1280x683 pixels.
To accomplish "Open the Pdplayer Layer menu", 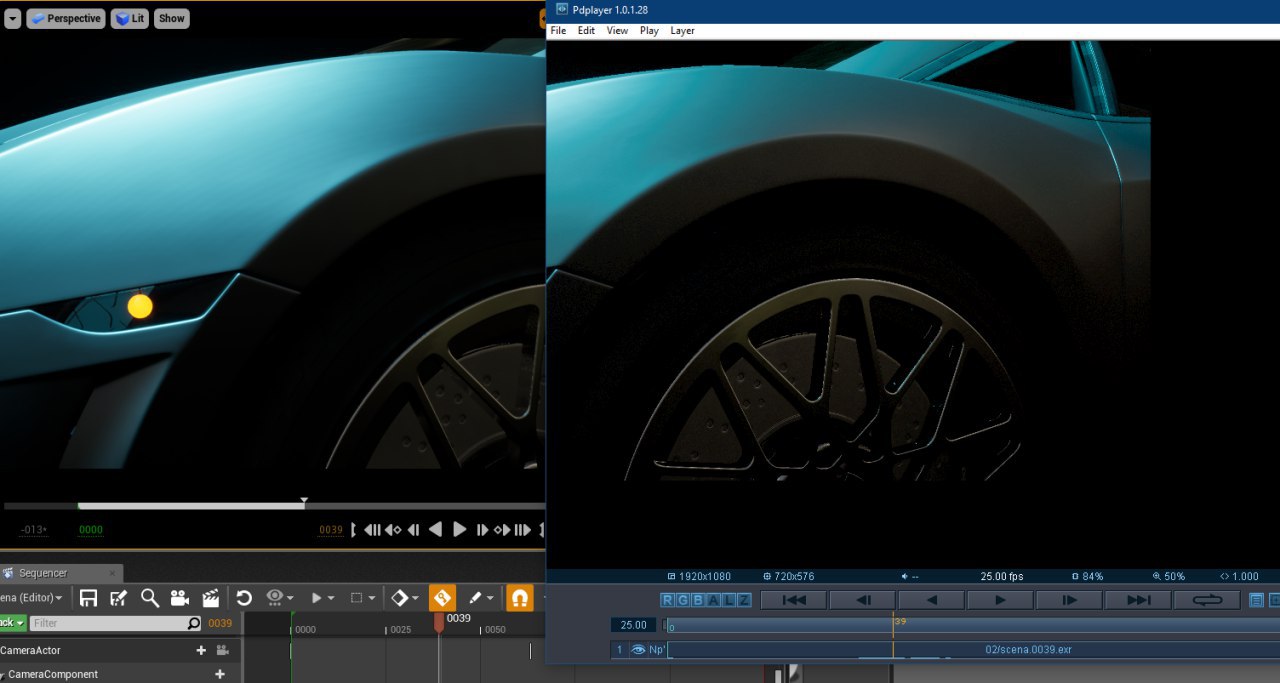I will coord(682,31).
